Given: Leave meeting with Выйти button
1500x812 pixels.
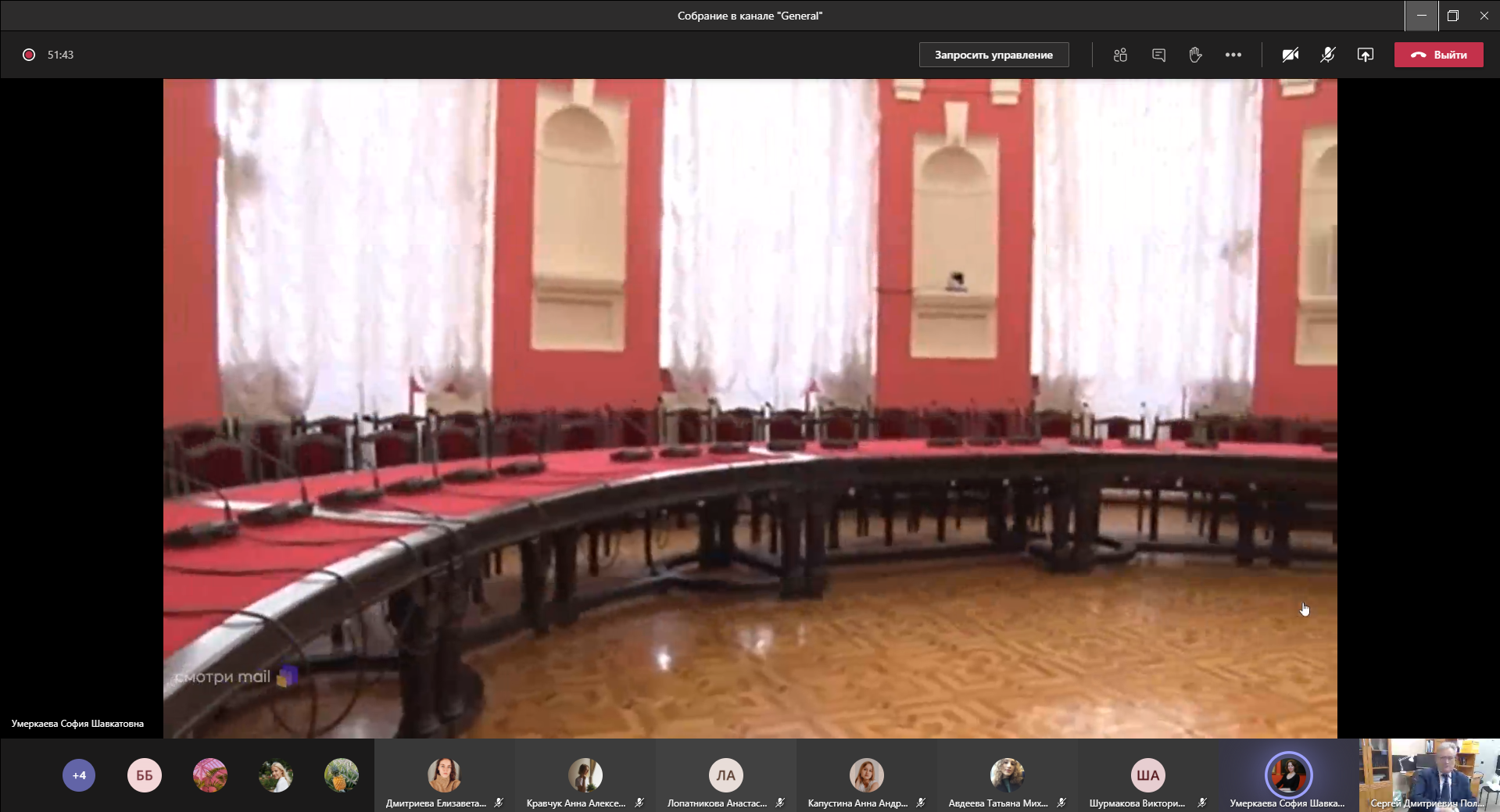Looking at the screenshot, I should 1438,55.
